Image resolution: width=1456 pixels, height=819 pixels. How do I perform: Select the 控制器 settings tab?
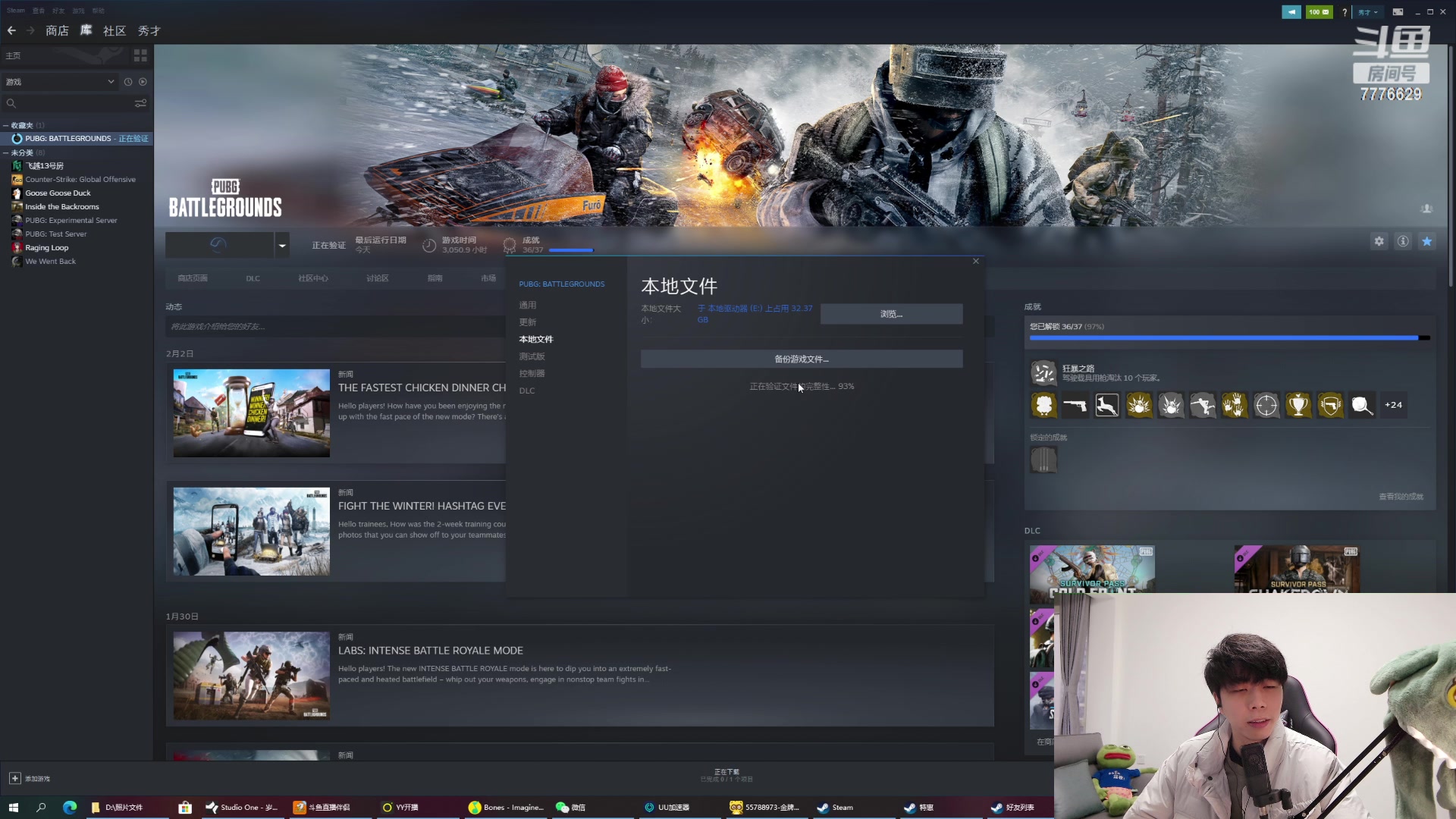pyautogui.click(x=532, y=373)
